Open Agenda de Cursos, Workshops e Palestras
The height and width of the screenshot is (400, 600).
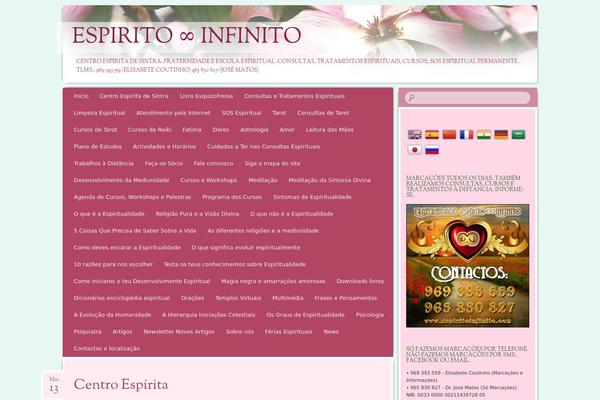(x=132, y=197)
